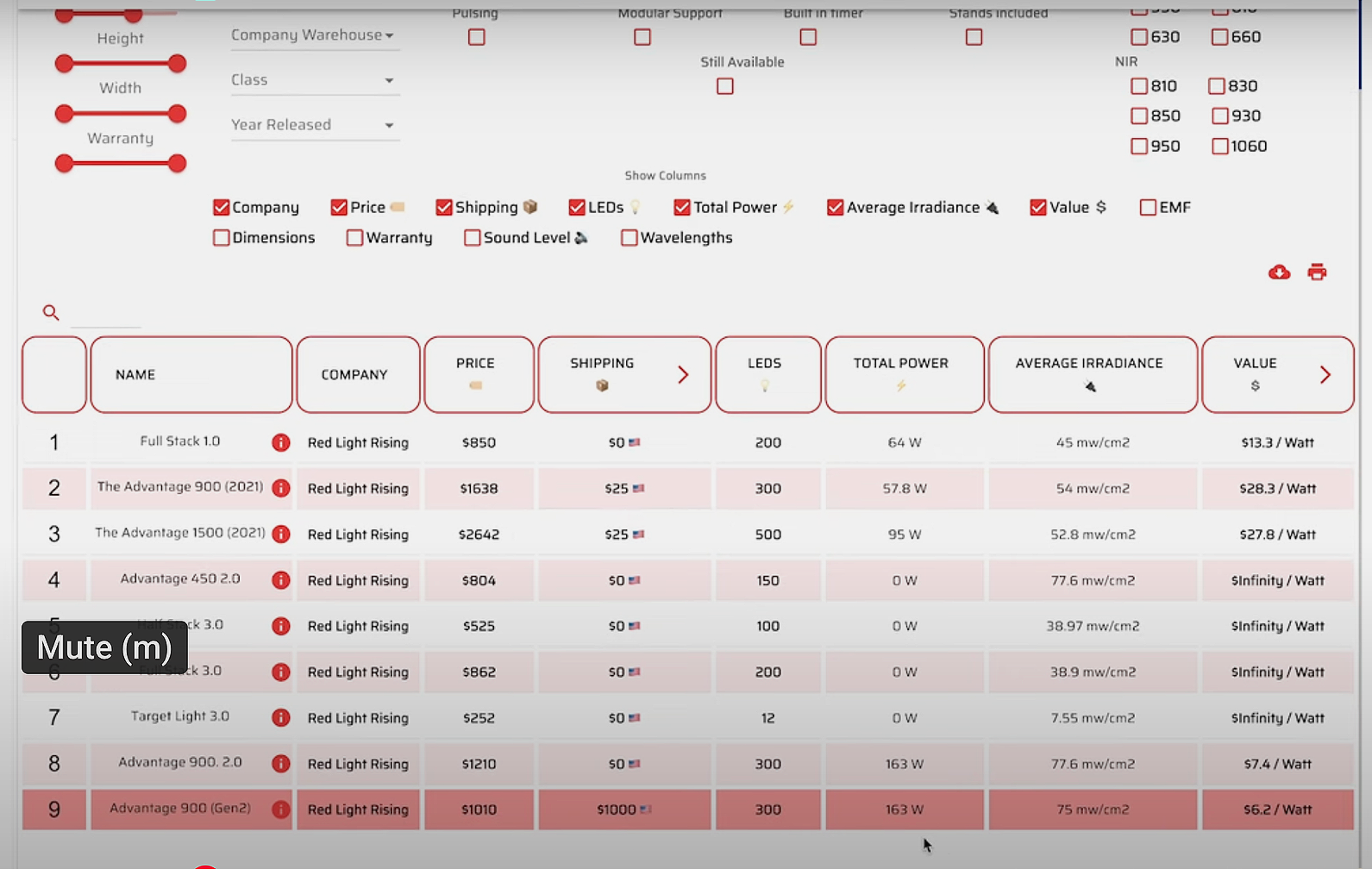Uncheck the Shipping column checkbox
Screen dimensions: 1372x869
(x=444, y=208)
